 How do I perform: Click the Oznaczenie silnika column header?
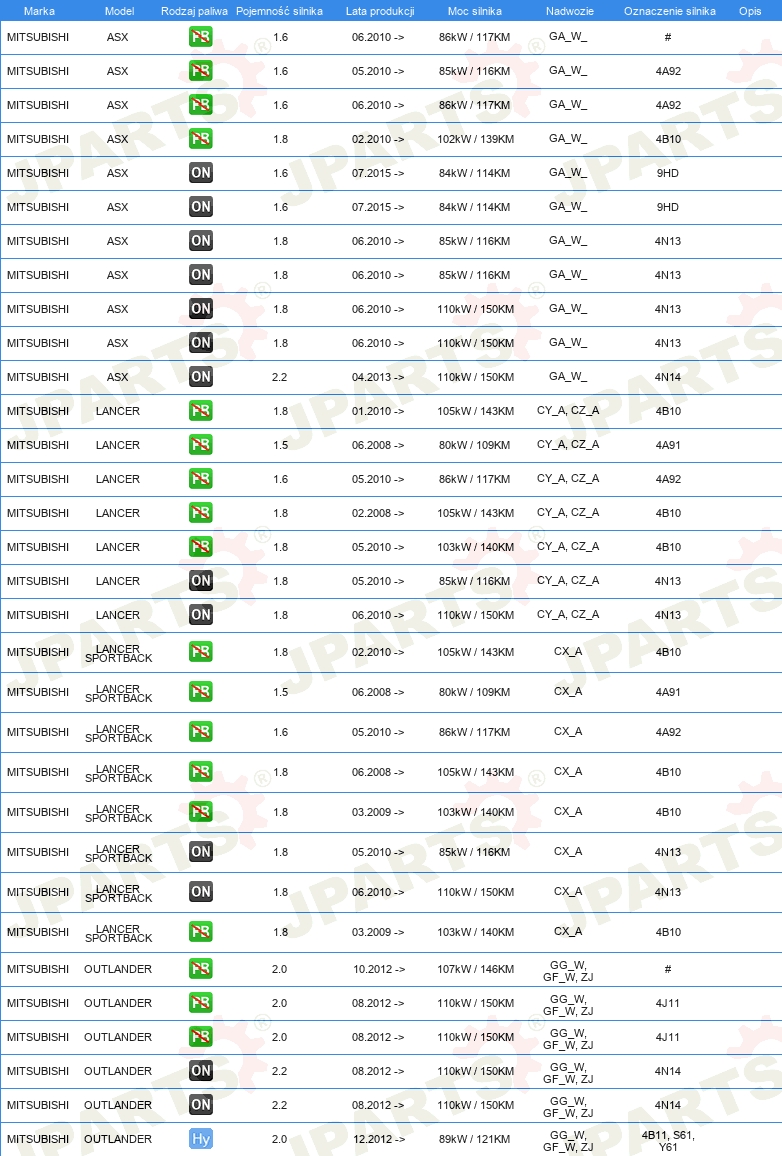click(670, 11)
